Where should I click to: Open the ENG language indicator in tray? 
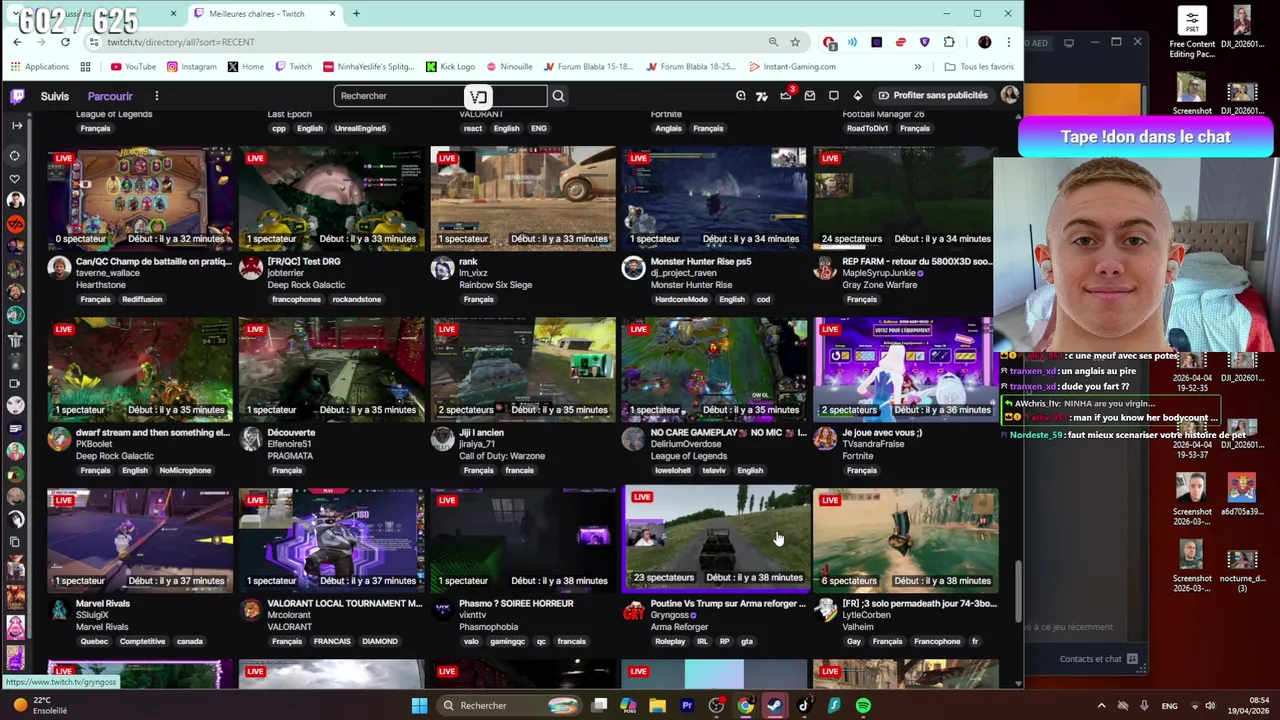[x=1169, y=706]
